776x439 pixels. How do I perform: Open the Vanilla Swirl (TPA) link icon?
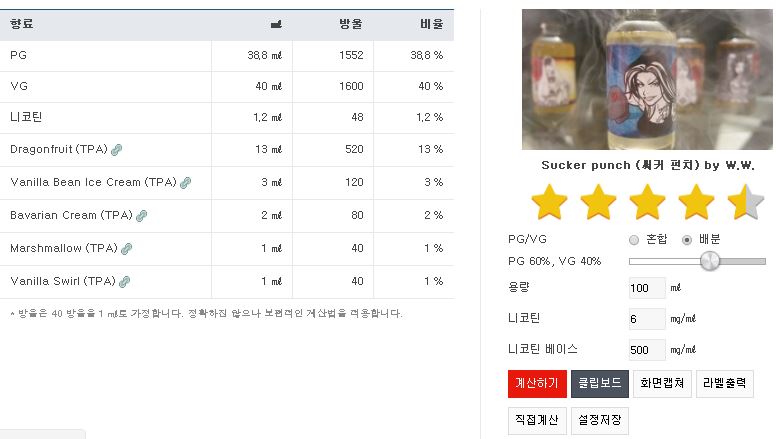(125, 282)
